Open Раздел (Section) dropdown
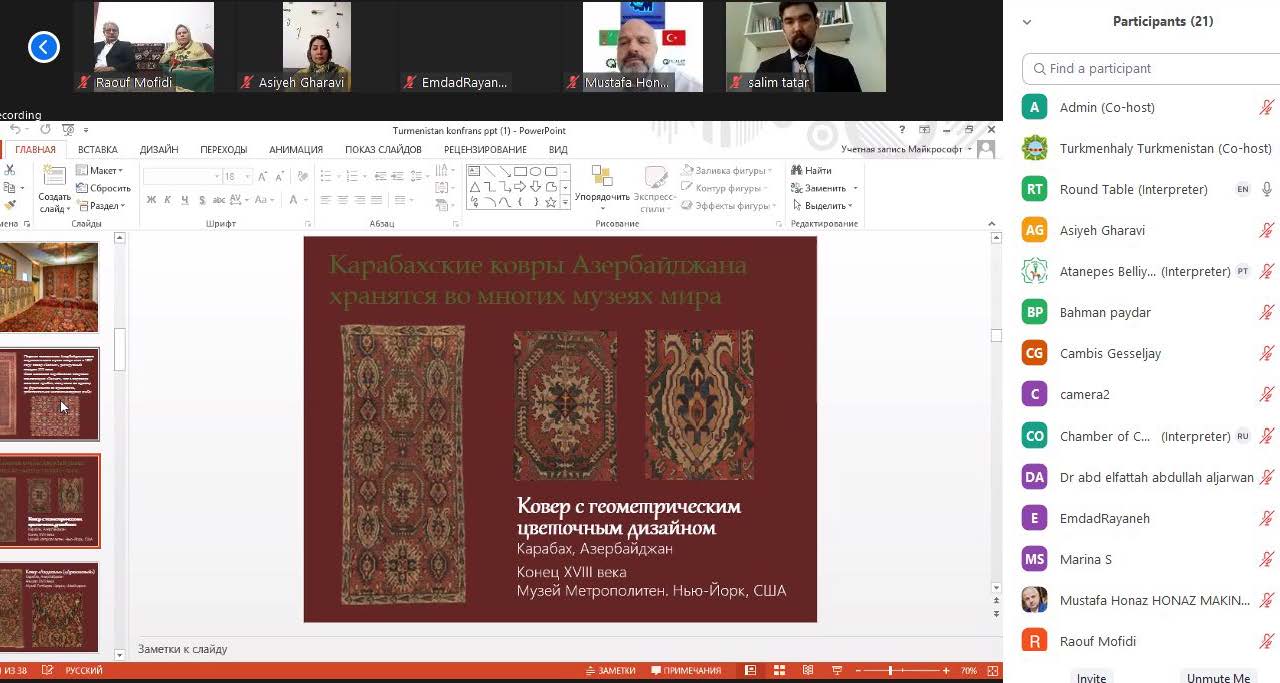1280x683 pixels. coord(101,206)
